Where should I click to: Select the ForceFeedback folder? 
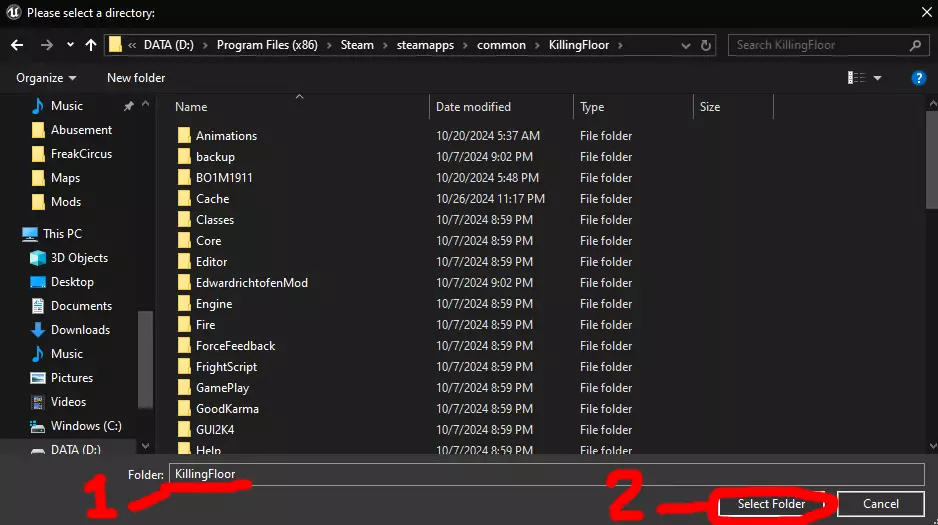click(235, 346)
